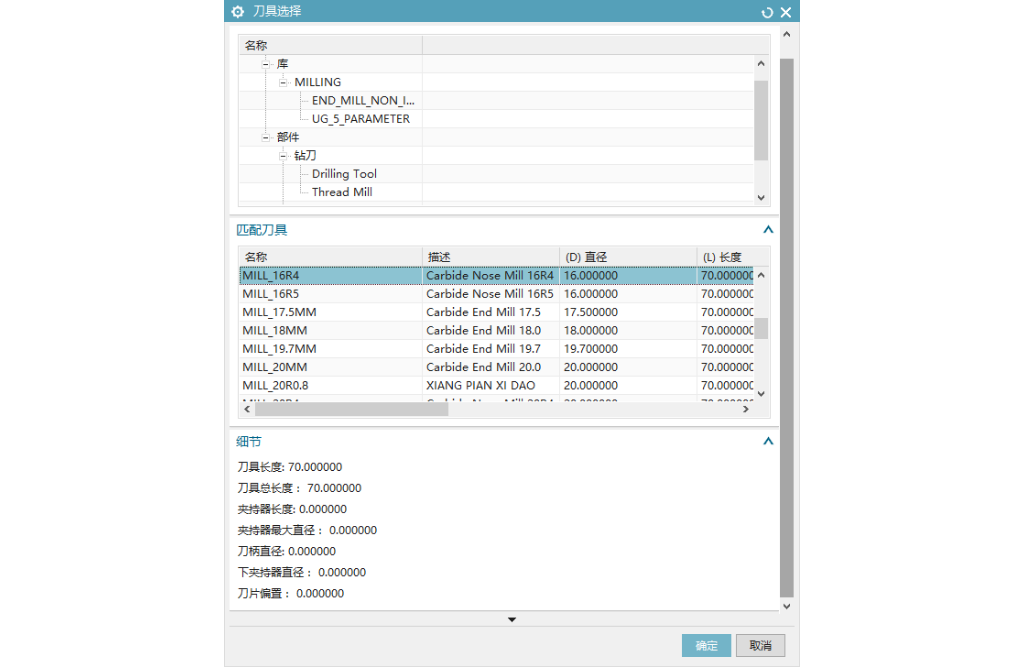Click the gear settings icon in title bar

click(237, 12)
